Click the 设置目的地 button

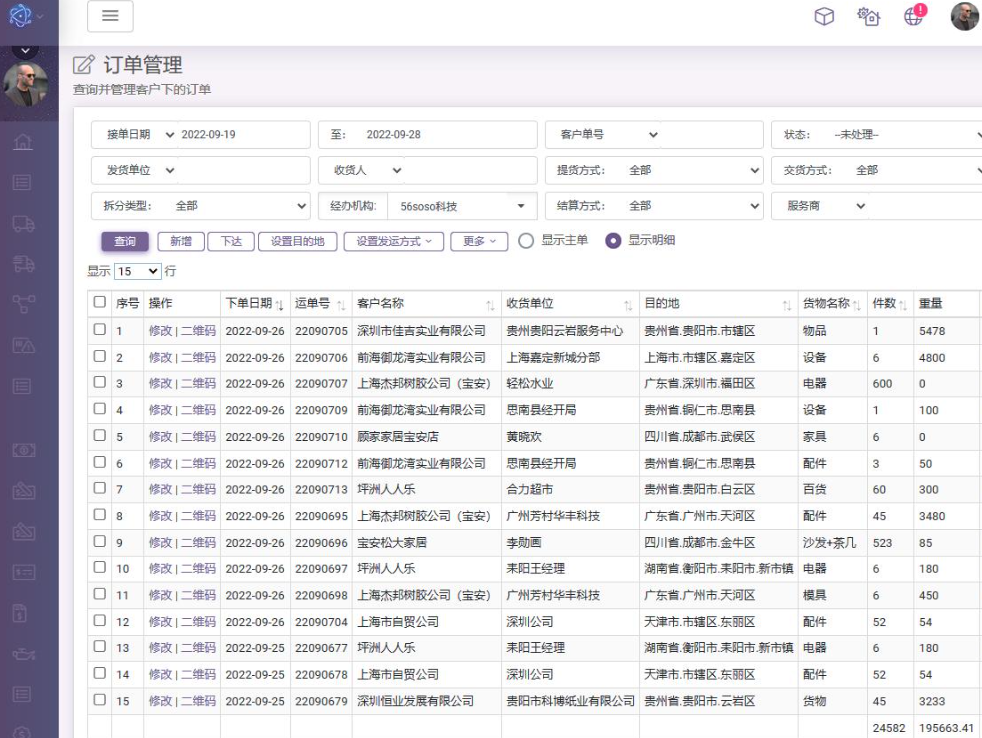tap(297, 242)
